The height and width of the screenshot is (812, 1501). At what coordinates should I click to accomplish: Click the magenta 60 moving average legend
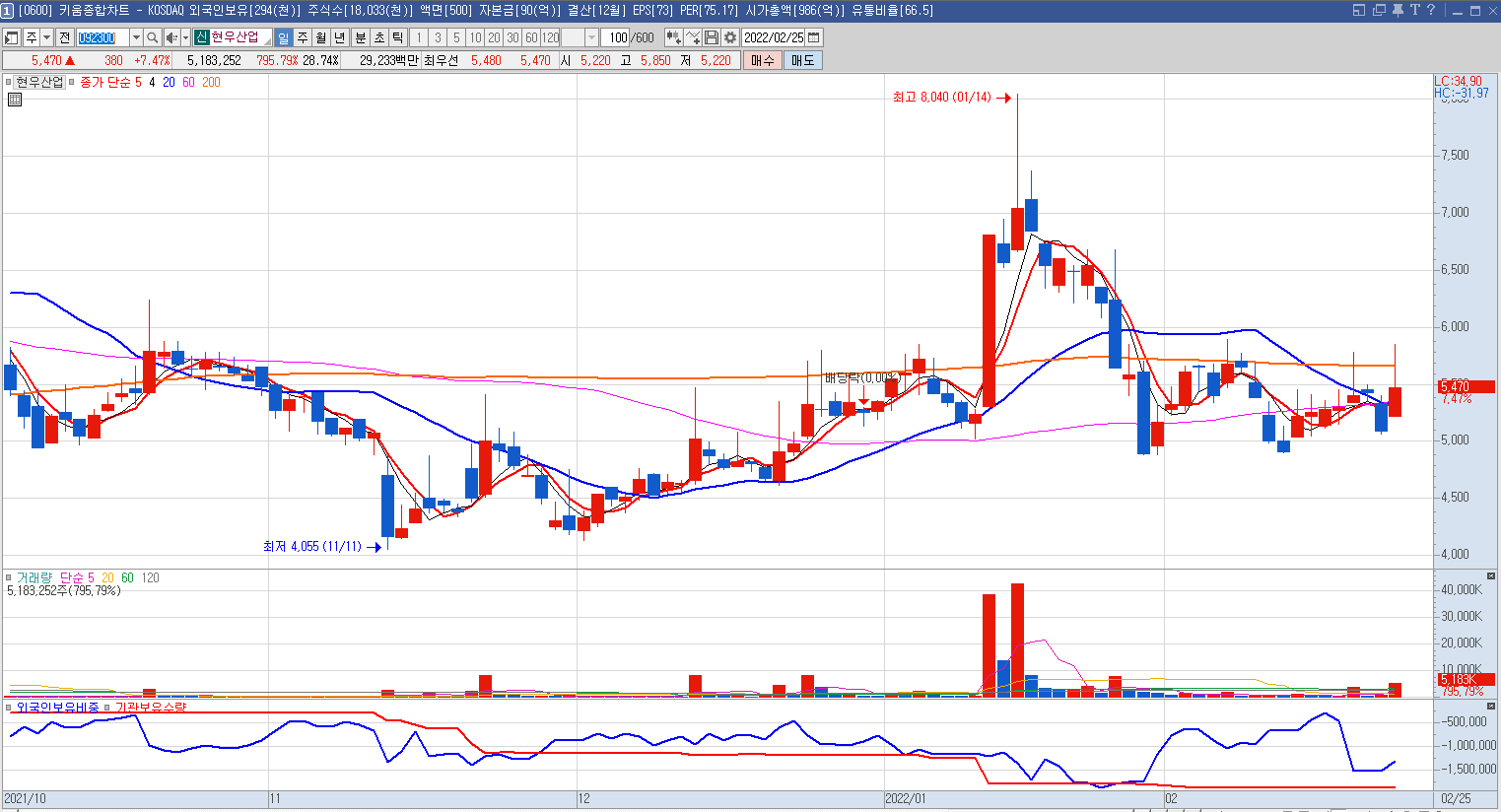188,82
